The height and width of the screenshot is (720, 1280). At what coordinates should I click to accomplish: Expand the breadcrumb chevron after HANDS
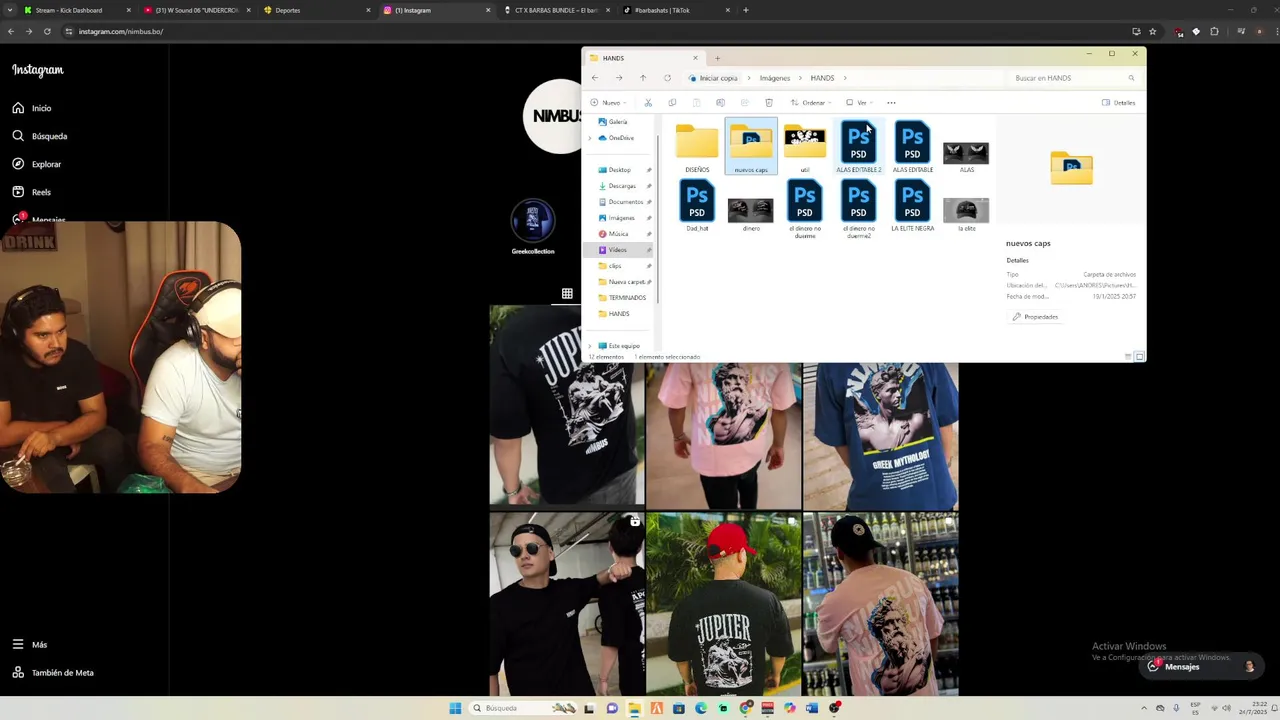(845, 78)
